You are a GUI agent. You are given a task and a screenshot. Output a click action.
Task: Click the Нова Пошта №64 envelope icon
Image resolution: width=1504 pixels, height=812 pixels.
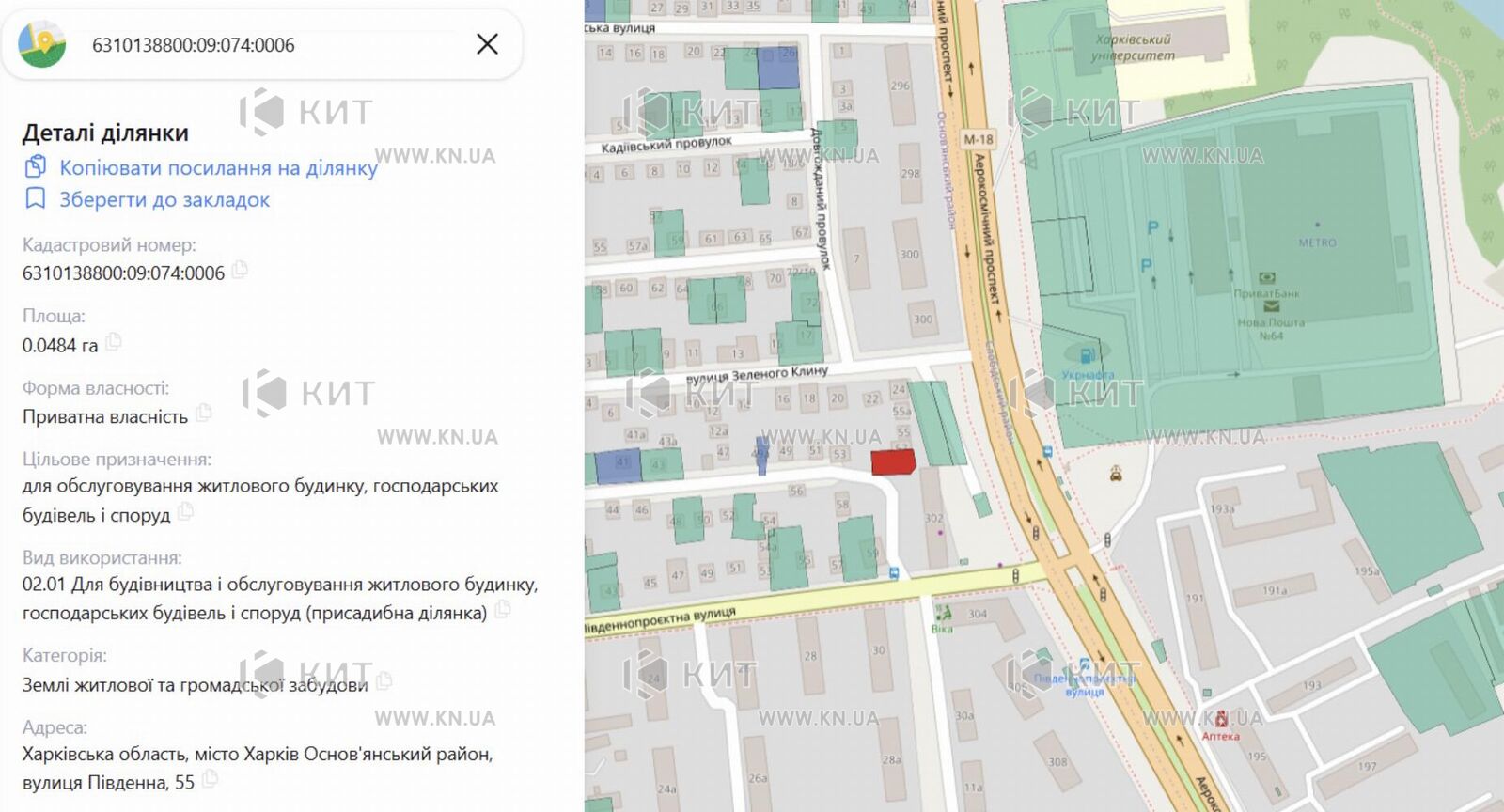(1271, 307)
